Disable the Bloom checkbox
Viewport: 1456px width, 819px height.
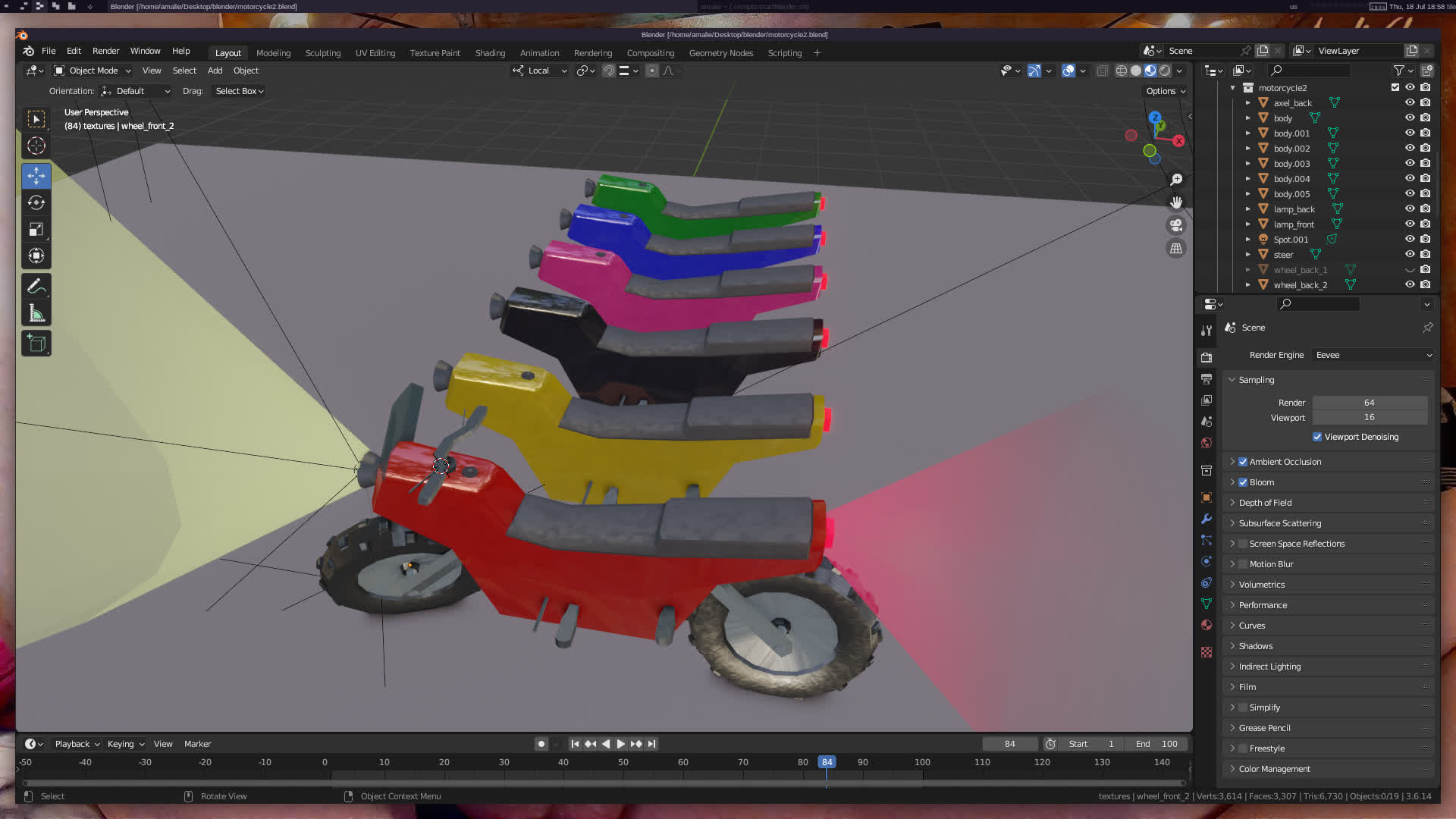click(1243, 482)
